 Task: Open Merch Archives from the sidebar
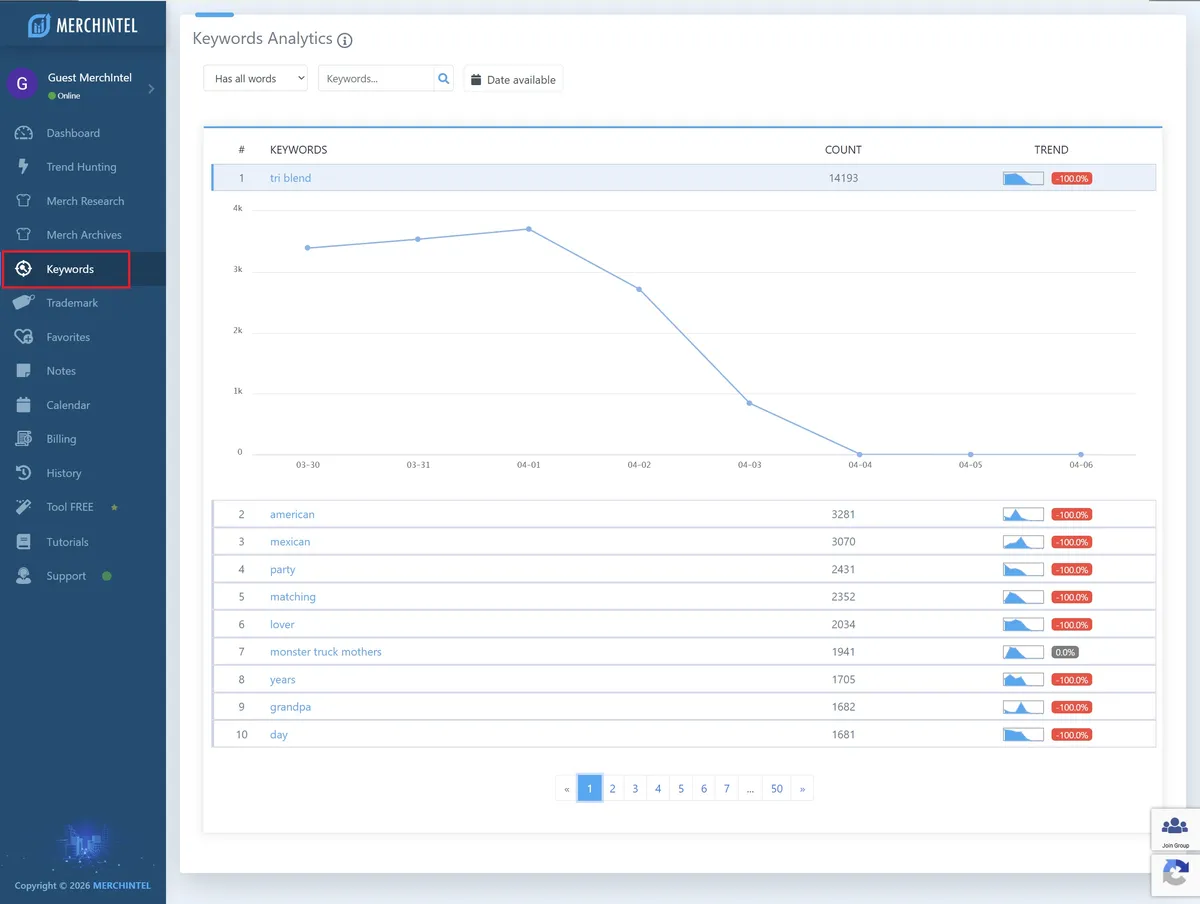[x=25, y=234]
